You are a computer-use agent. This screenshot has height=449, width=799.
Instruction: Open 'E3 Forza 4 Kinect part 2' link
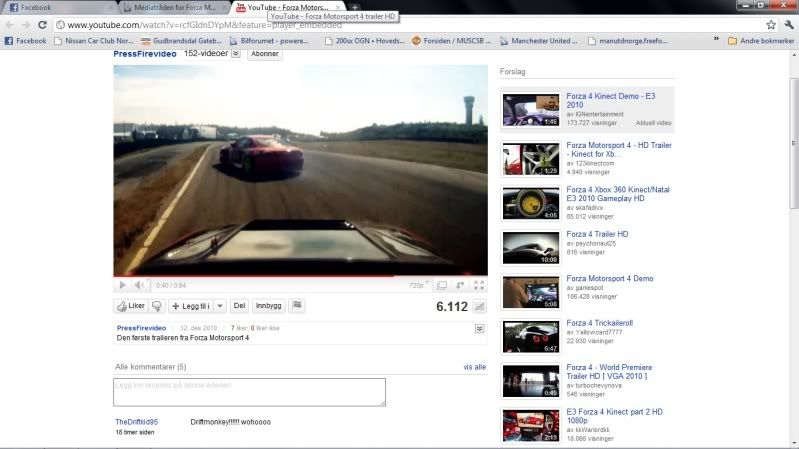point(614,416)
